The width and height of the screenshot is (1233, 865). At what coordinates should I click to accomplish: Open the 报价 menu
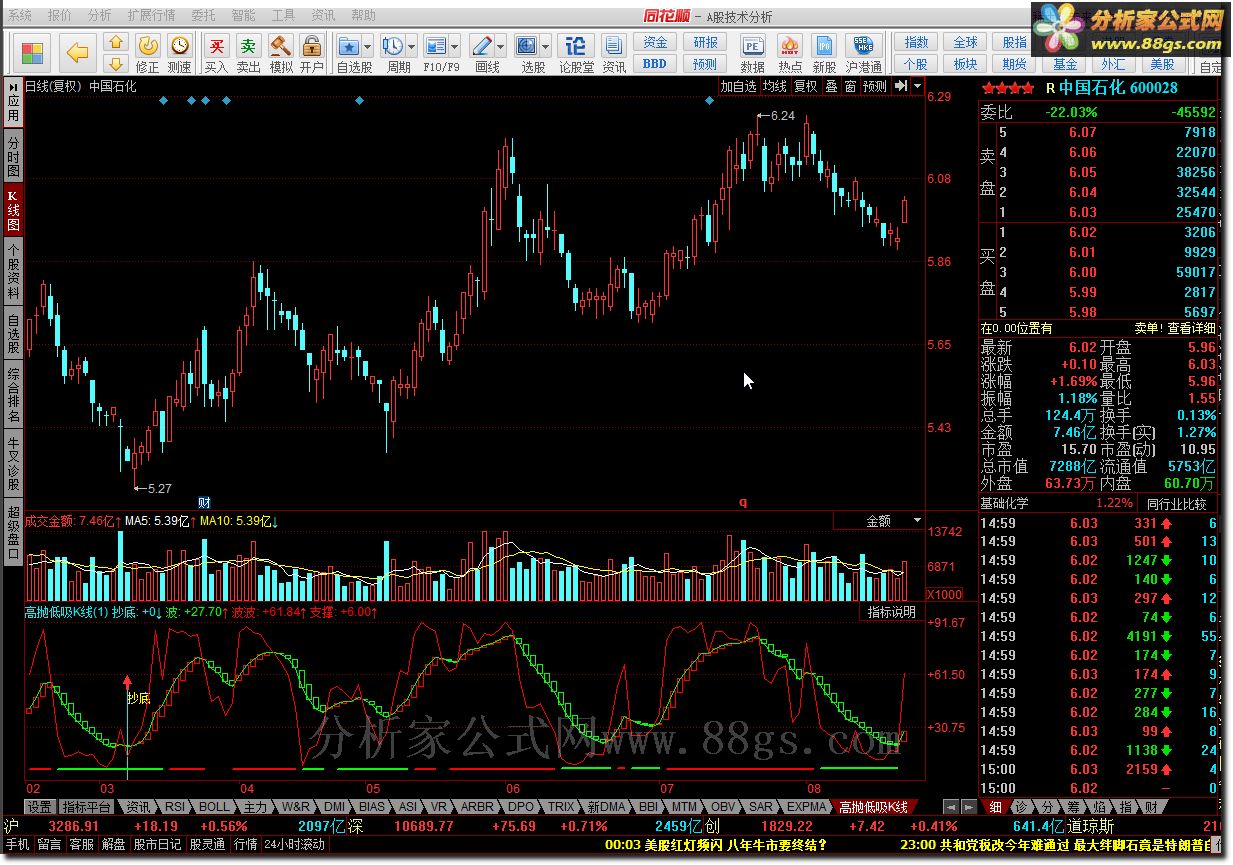tap(59, 16)
